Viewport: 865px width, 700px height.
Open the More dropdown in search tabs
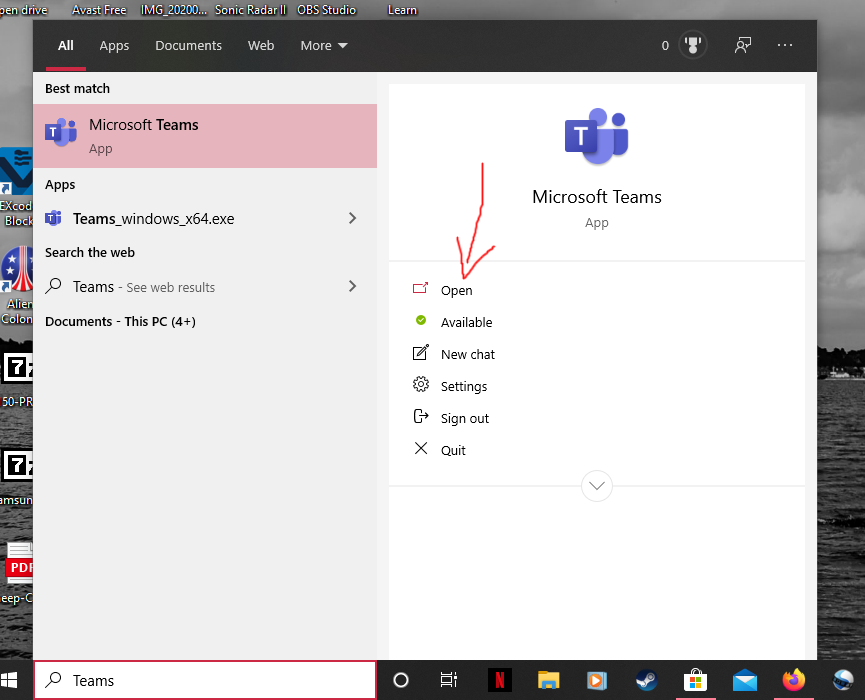324,46
